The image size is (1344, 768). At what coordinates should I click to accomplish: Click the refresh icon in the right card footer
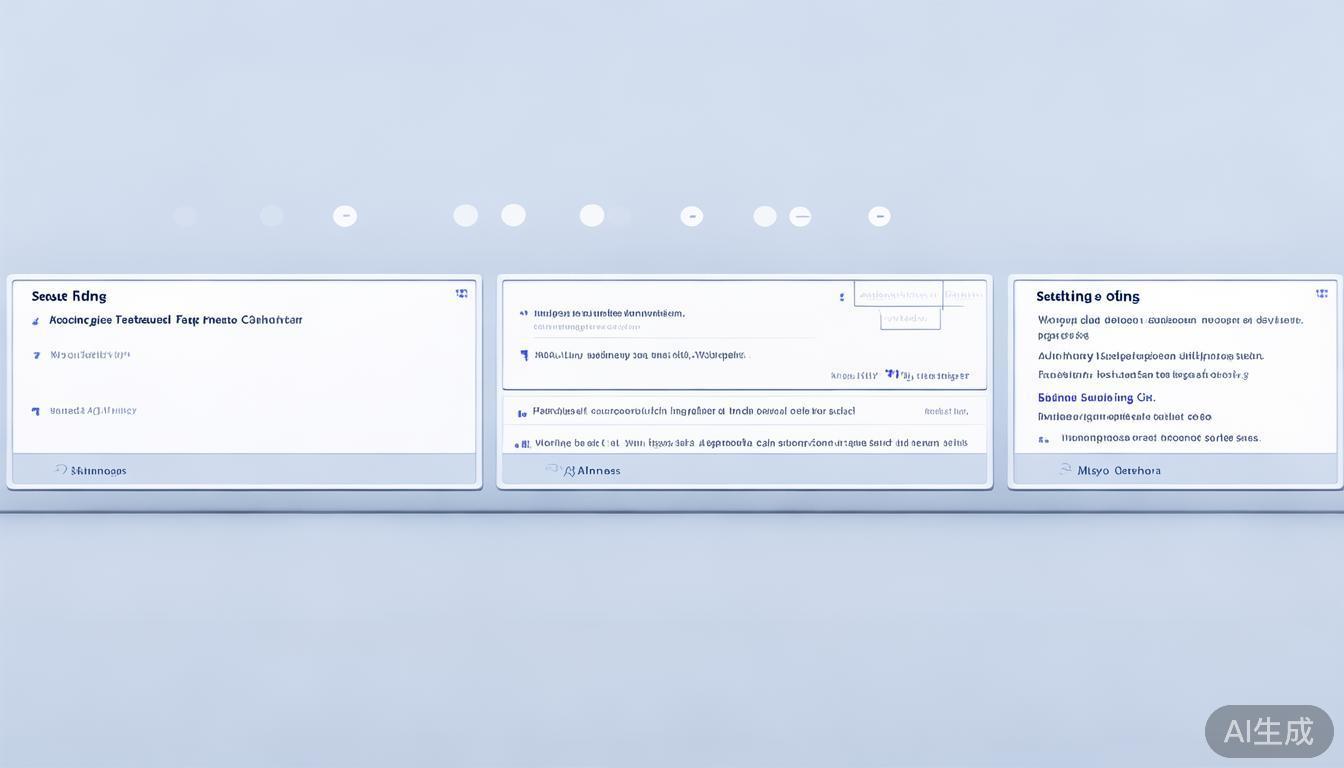click(1066, 469)
